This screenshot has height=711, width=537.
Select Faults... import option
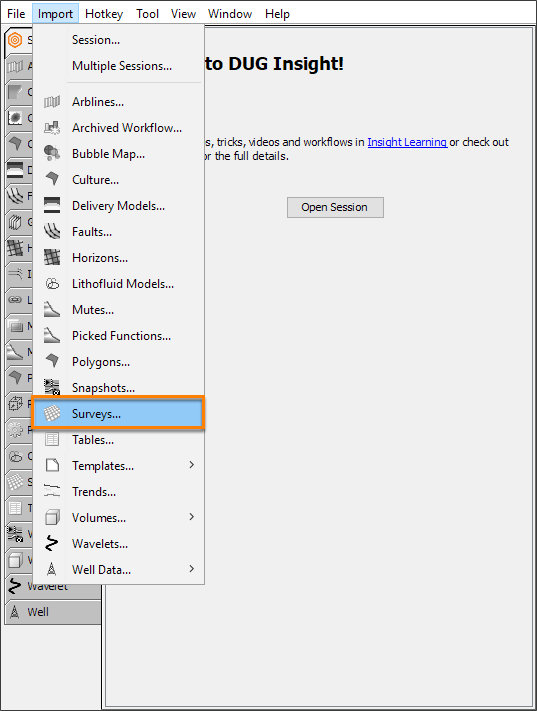[x=118, y=232]
